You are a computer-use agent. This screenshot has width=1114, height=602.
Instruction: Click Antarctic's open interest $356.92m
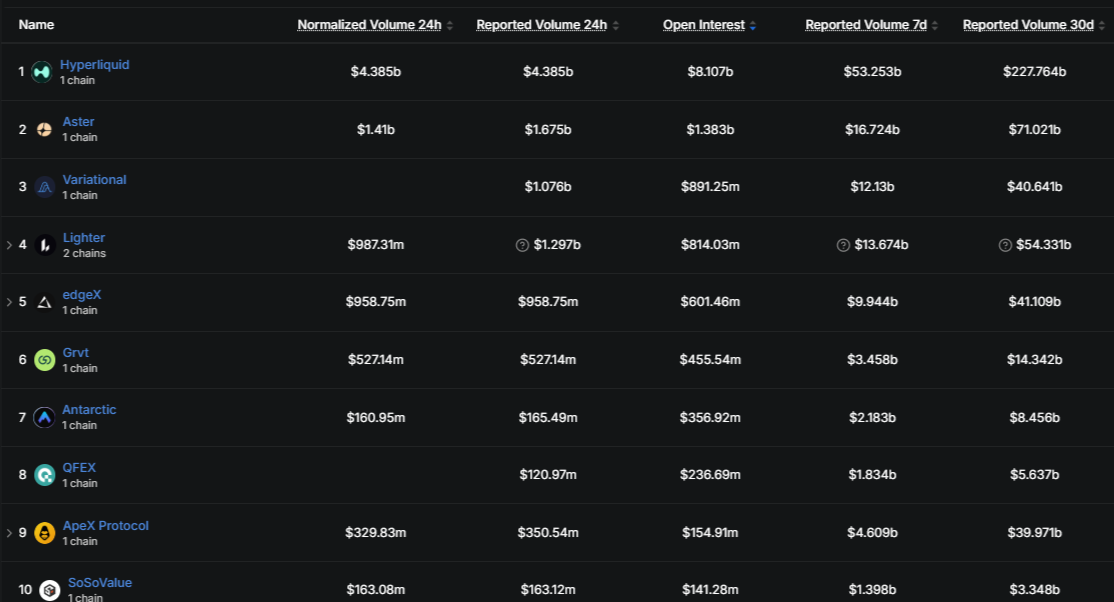pyautogui.click(x=710, y=418)
